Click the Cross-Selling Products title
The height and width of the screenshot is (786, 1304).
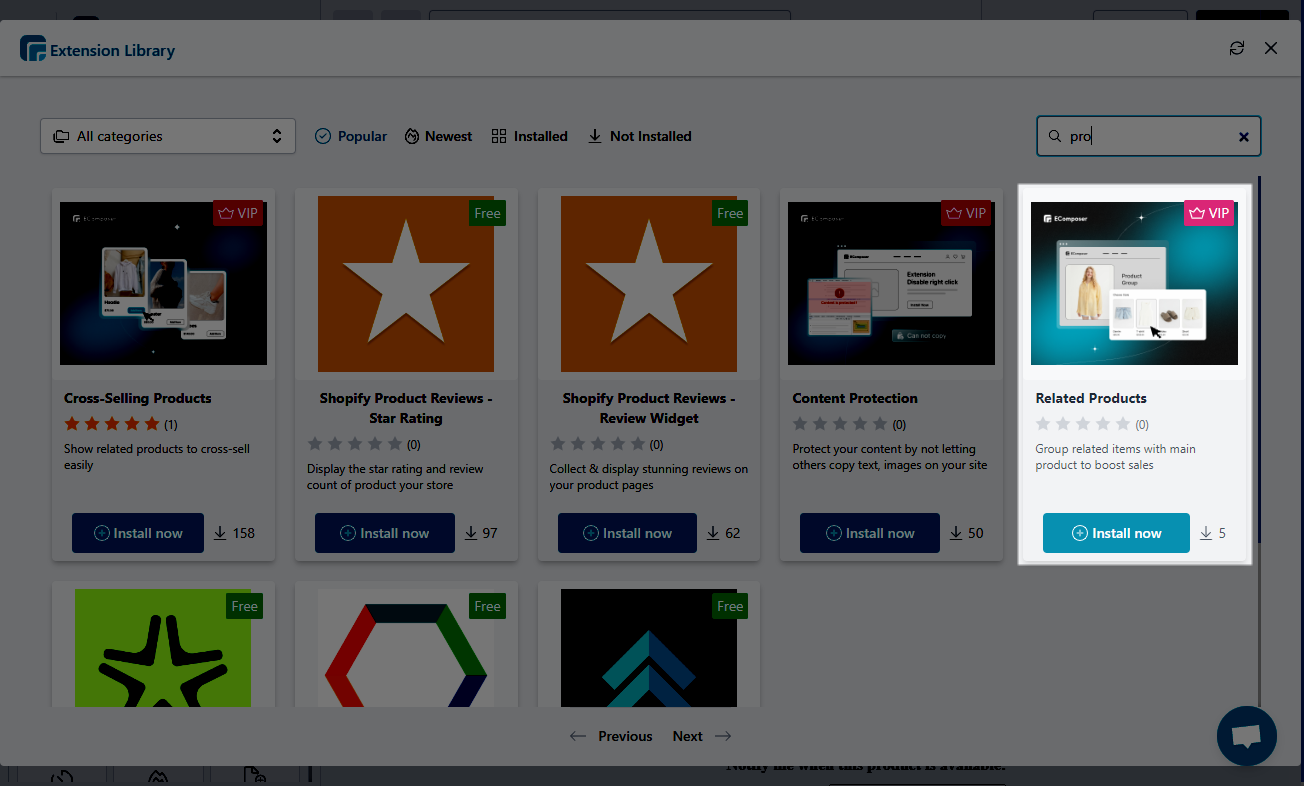click(138, 398)
